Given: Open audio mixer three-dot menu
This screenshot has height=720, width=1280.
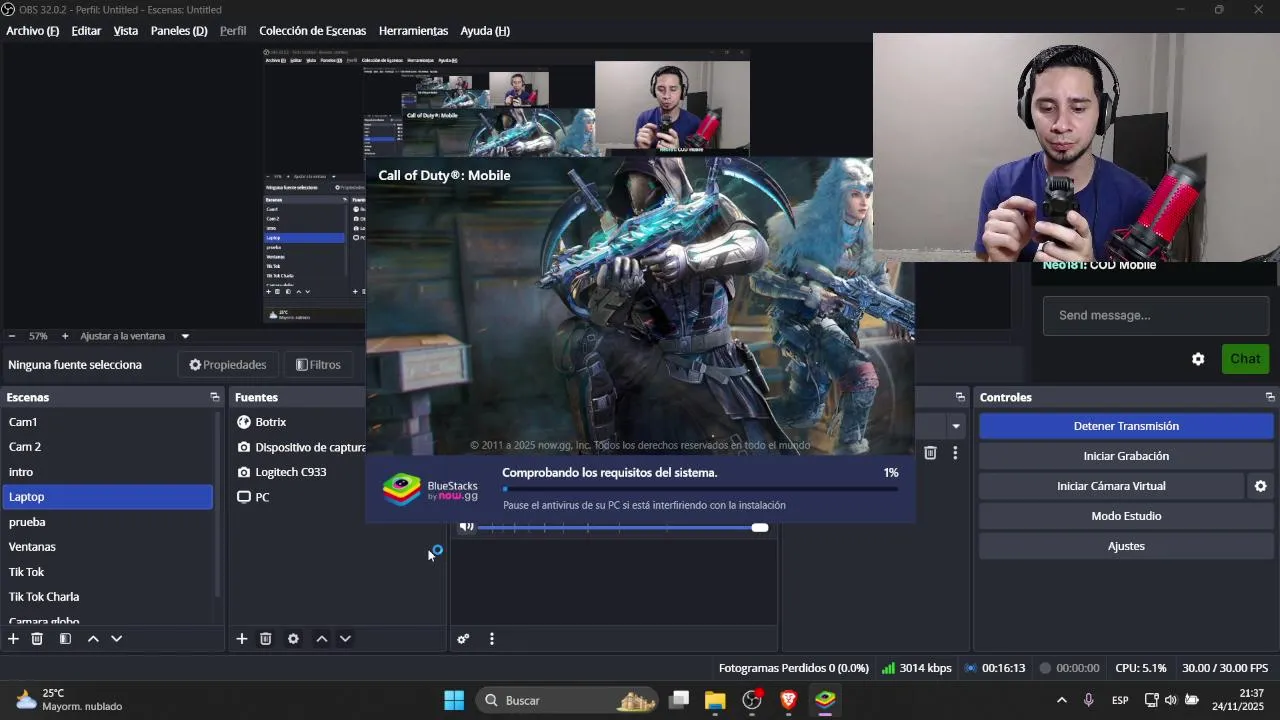Looking at the screenshot, I should [491, 639].
